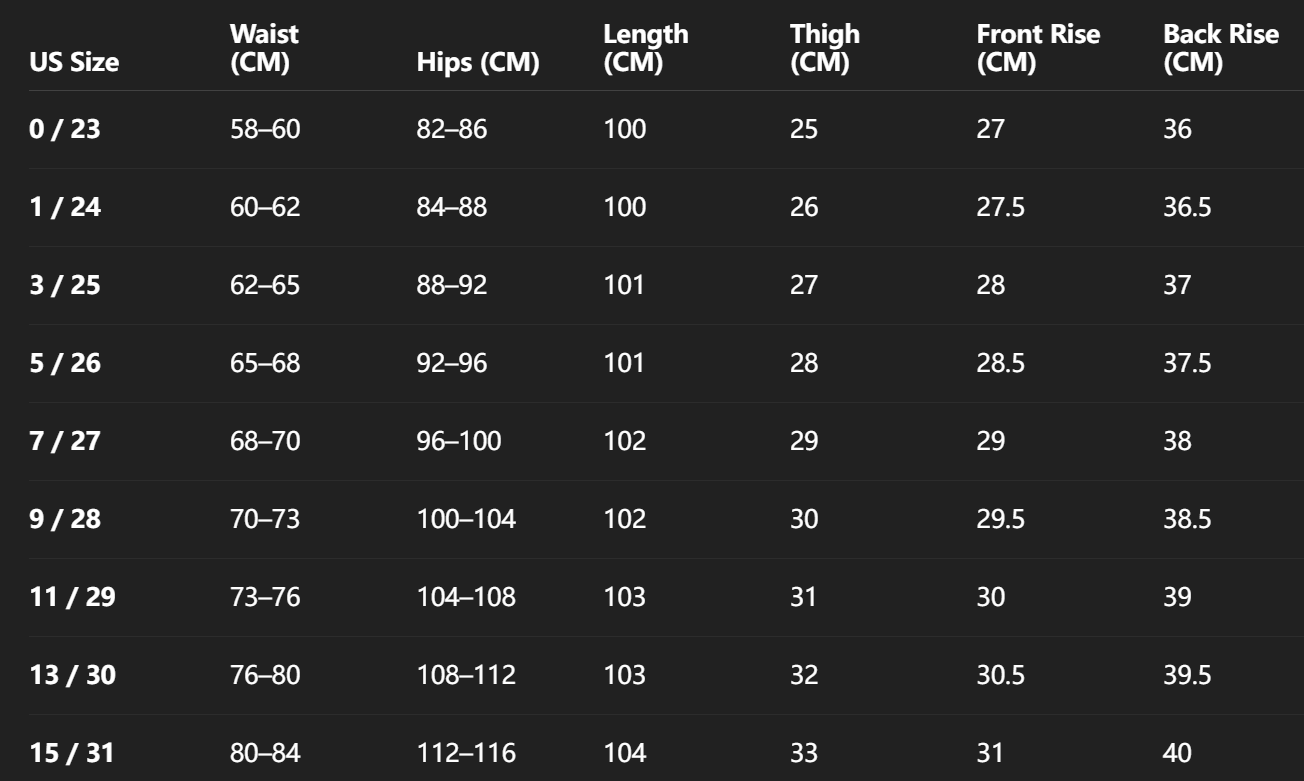The width and height of the screenshot is (1304, 781).
Task: Click the Front Rise (CM) header
Action: [x=1037, y=48]
